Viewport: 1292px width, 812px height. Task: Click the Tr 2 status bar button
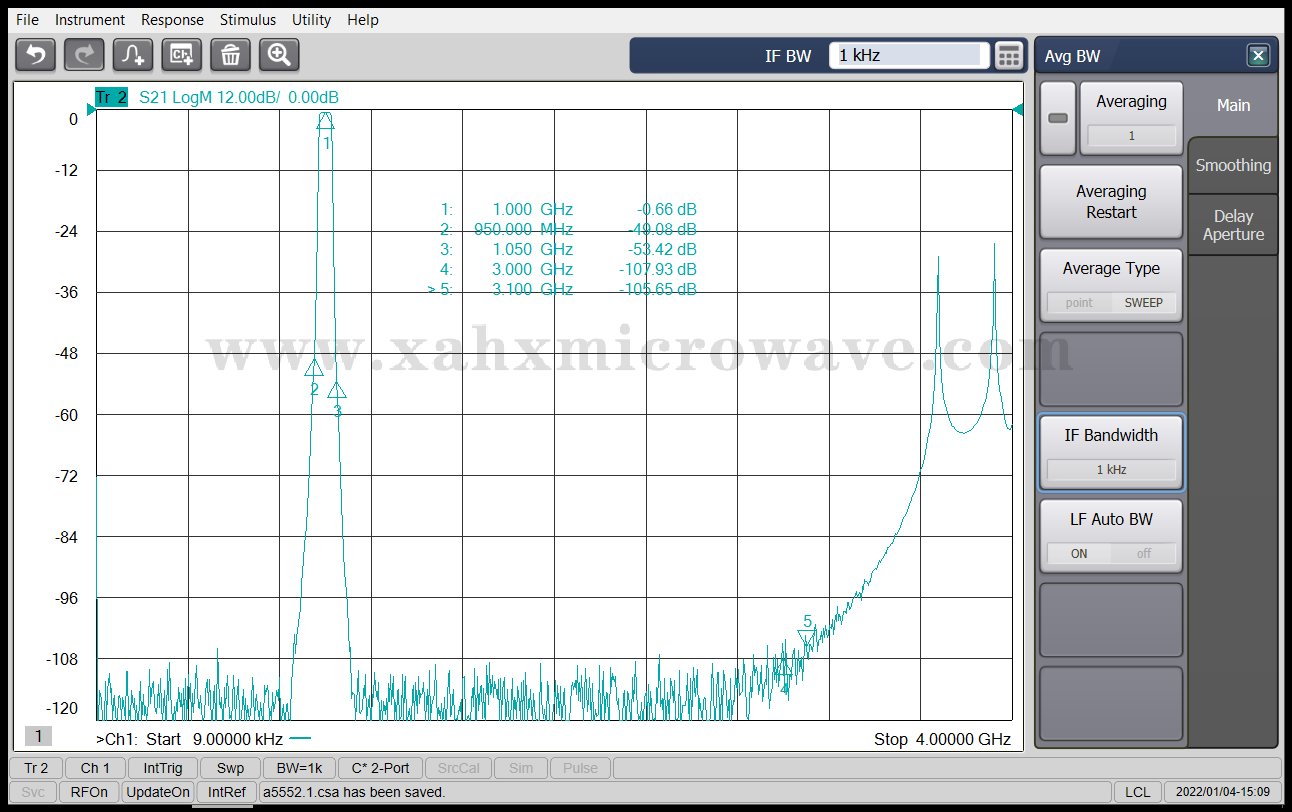coord(36,768)
